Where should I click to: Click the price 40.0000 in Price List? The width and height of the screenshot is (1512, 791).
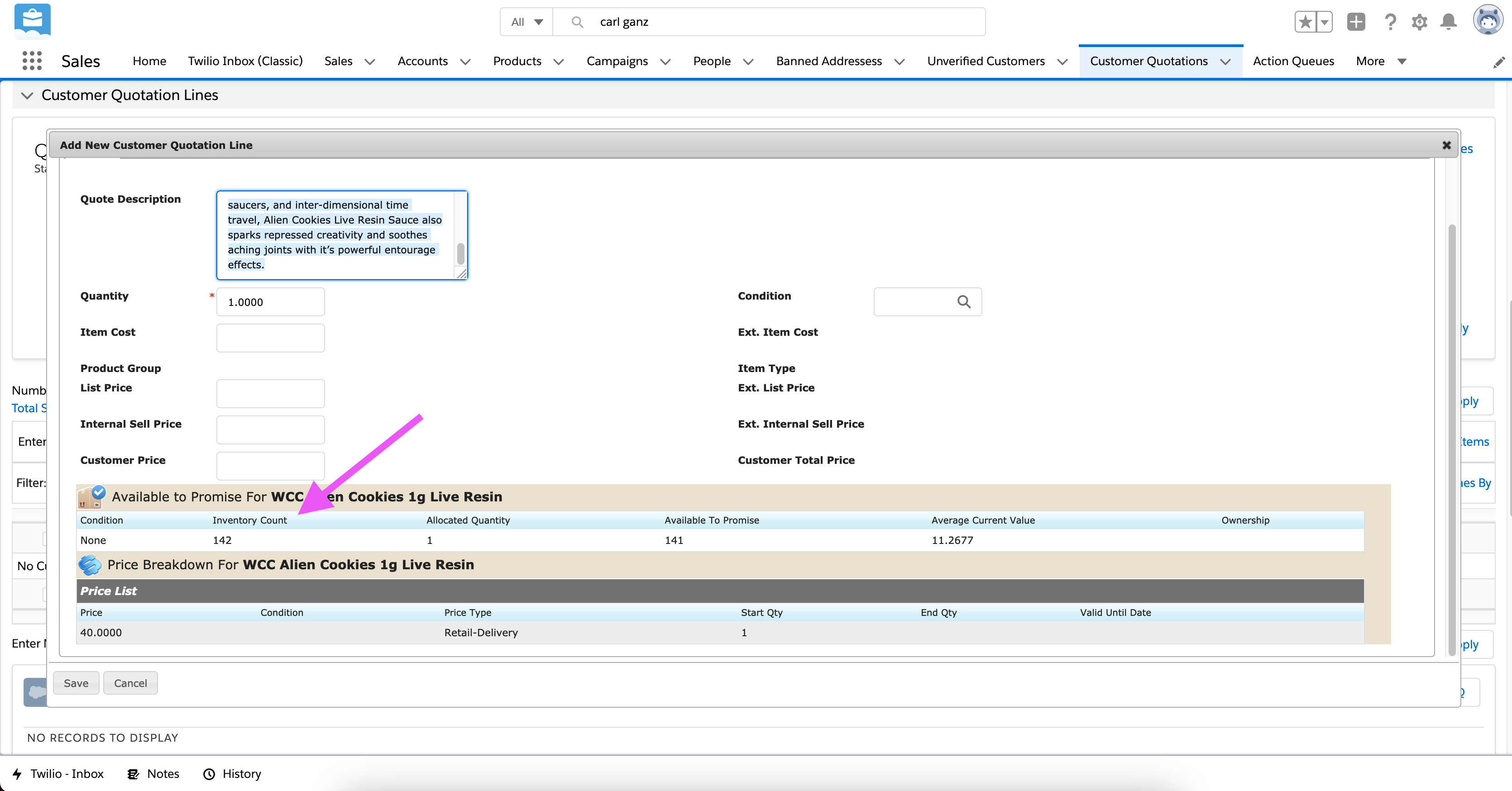click(x=101, y=633)
